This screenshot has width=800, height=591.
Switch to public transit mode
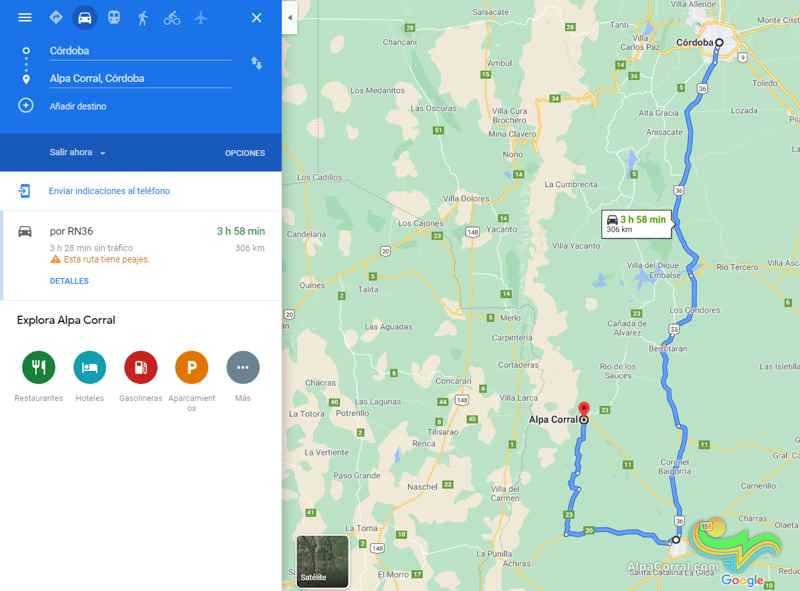click(114, 18)
